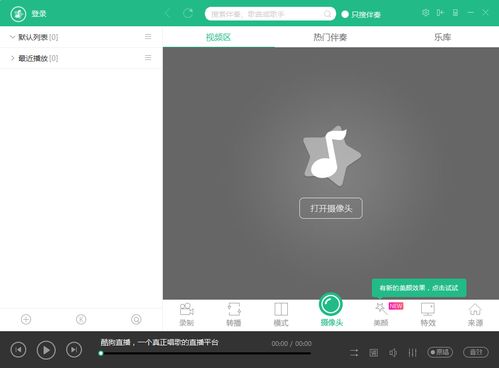Toggle the playback order mode icon
This screenshot has width=499, height=368.
[x=354, y=353]
